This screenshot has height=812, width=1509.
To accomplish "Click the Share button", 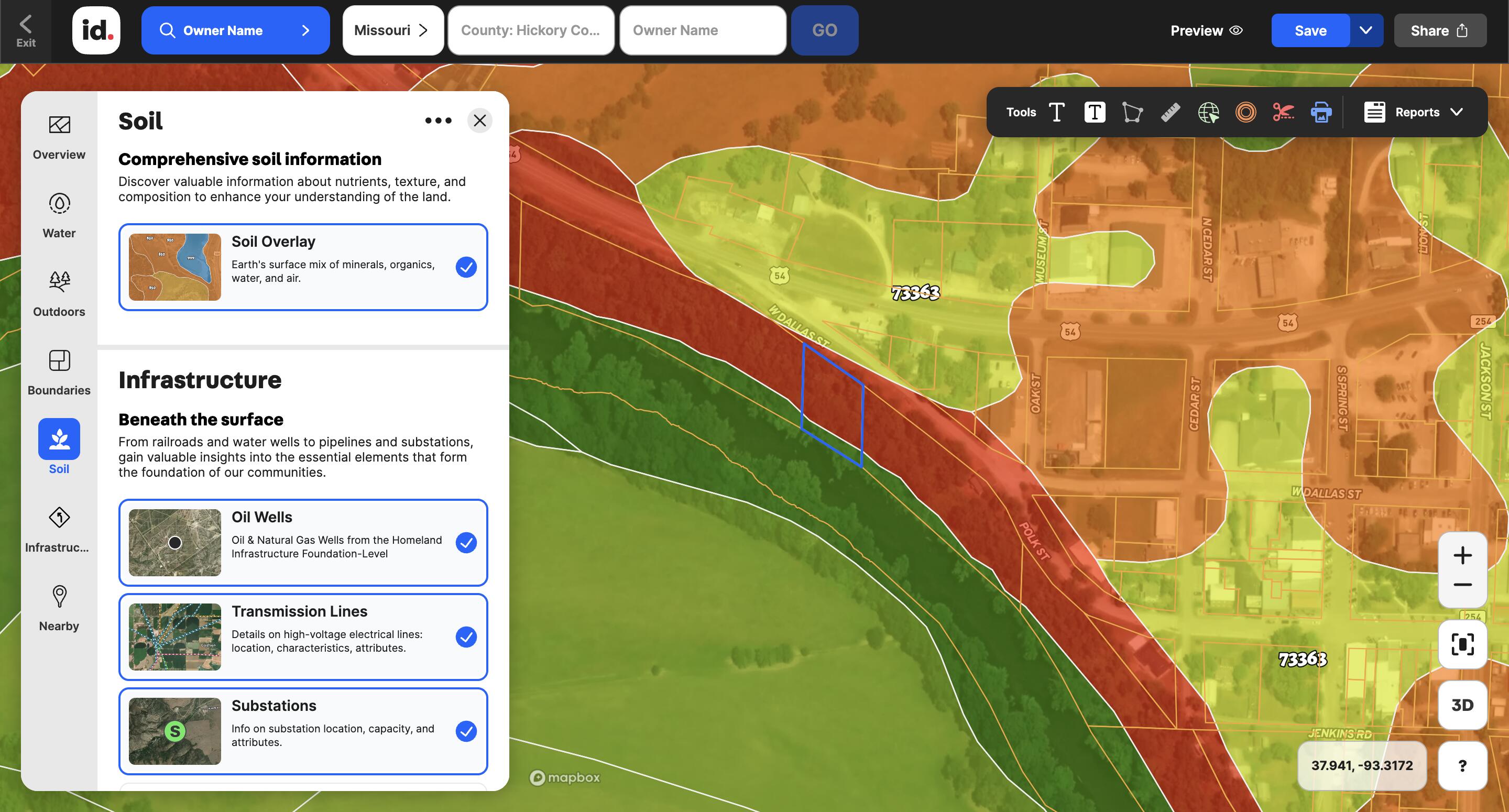I will [x=1439, y=30].
